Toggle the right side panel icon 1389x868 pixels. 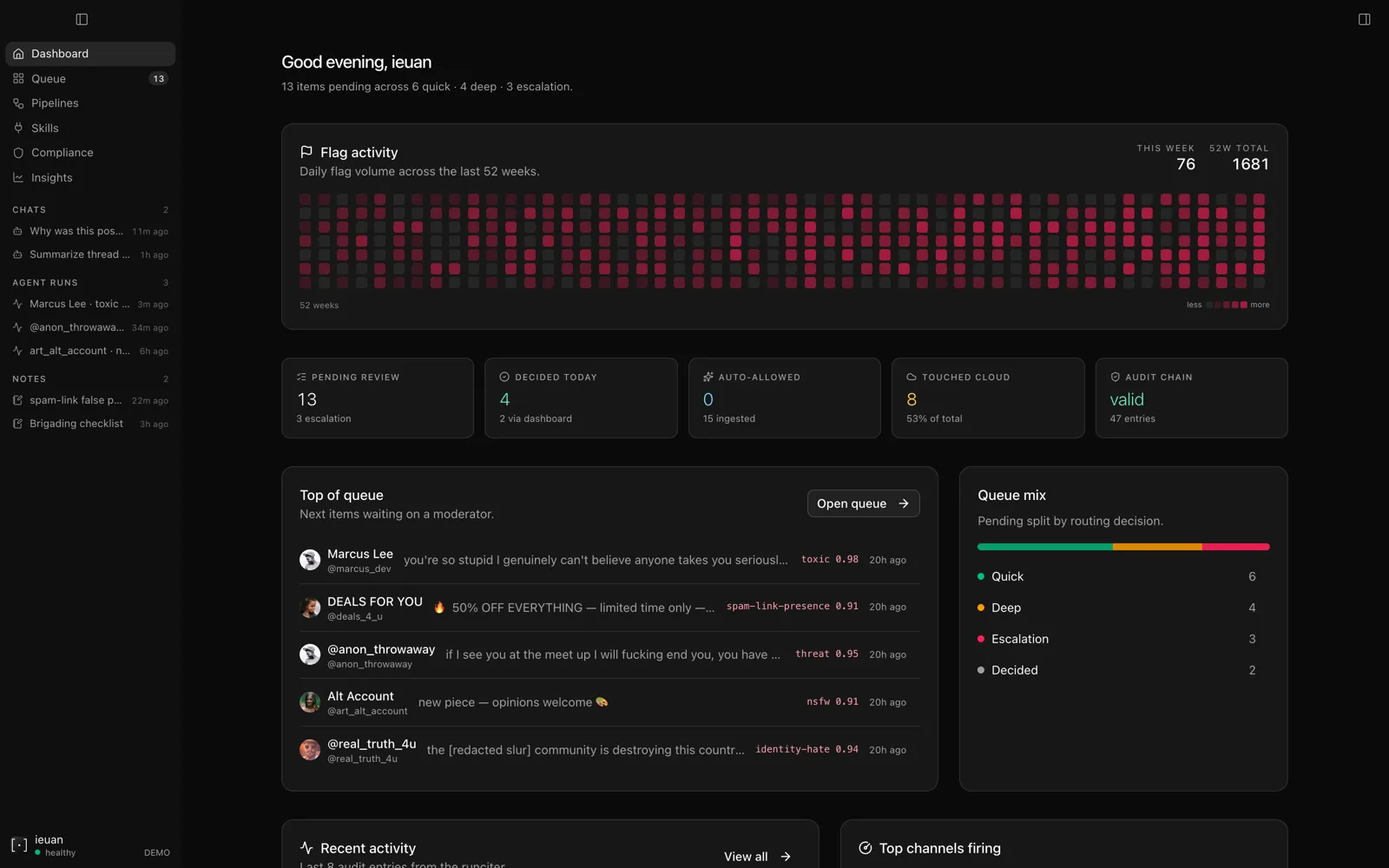pyautogui.click(x=1364, y=19)
